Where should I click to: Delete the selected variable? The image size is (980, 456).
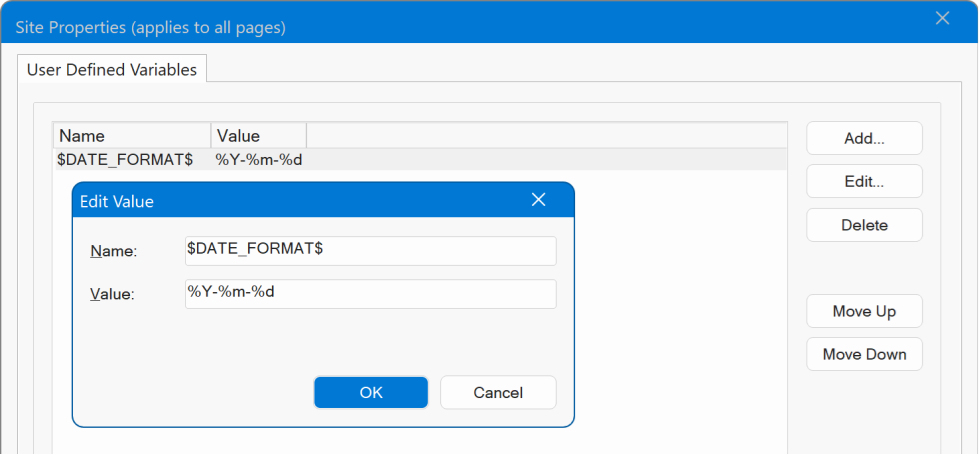point(864,225)
